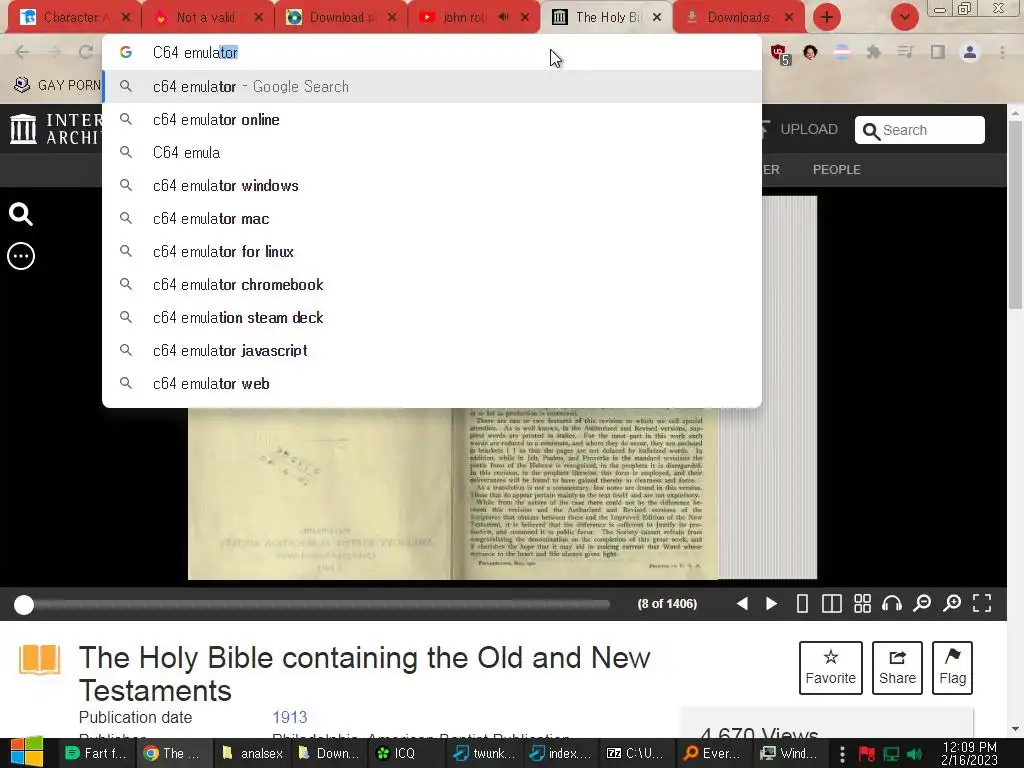The image size is (1024, 768).
Task: Click the Share button
Action: (x=897, y=667)
